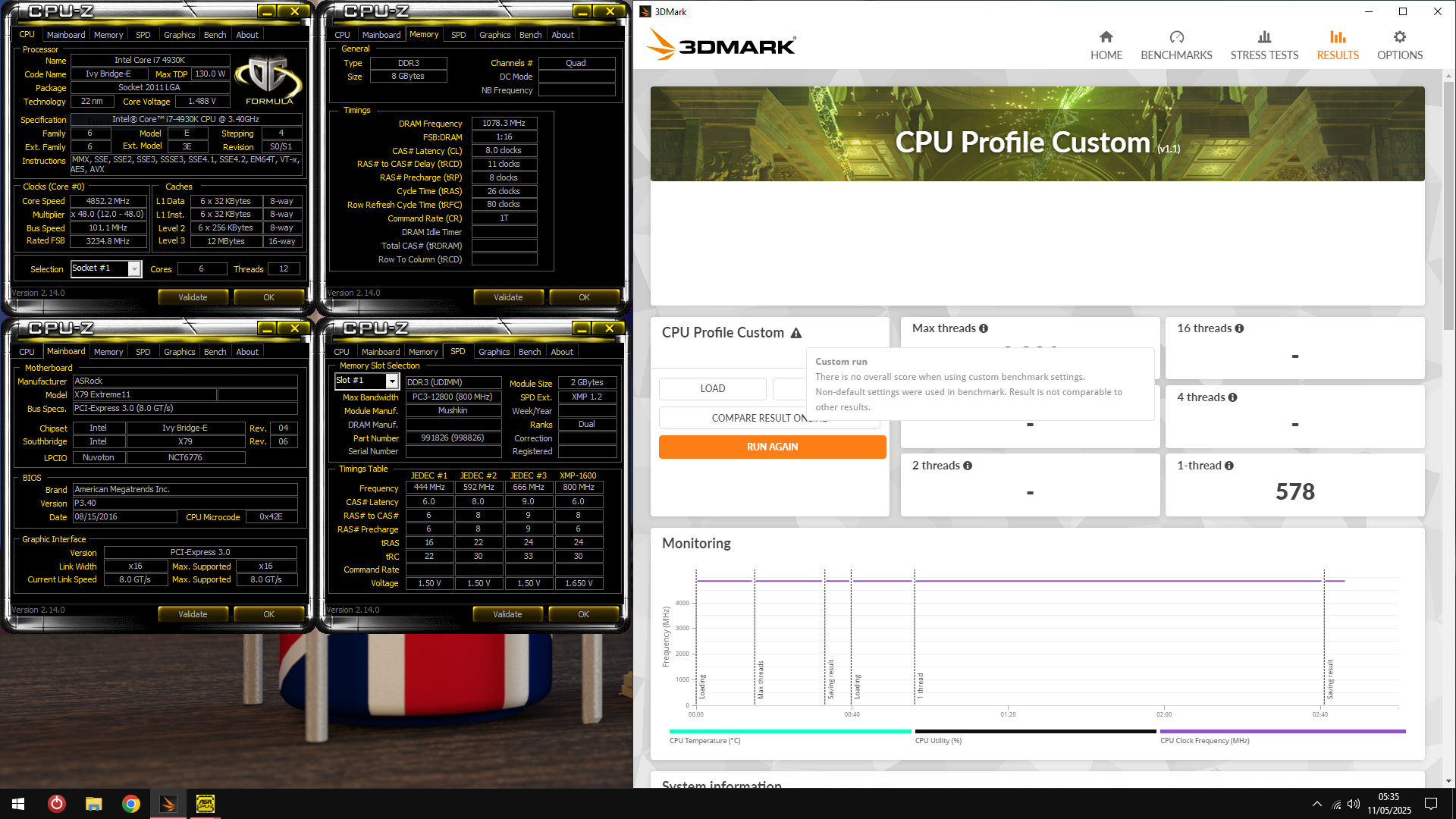The width and height of the screenshot is (1456, 819).
Task: Open the taskbar clock showing 05:35
Action: [1389, 804]
